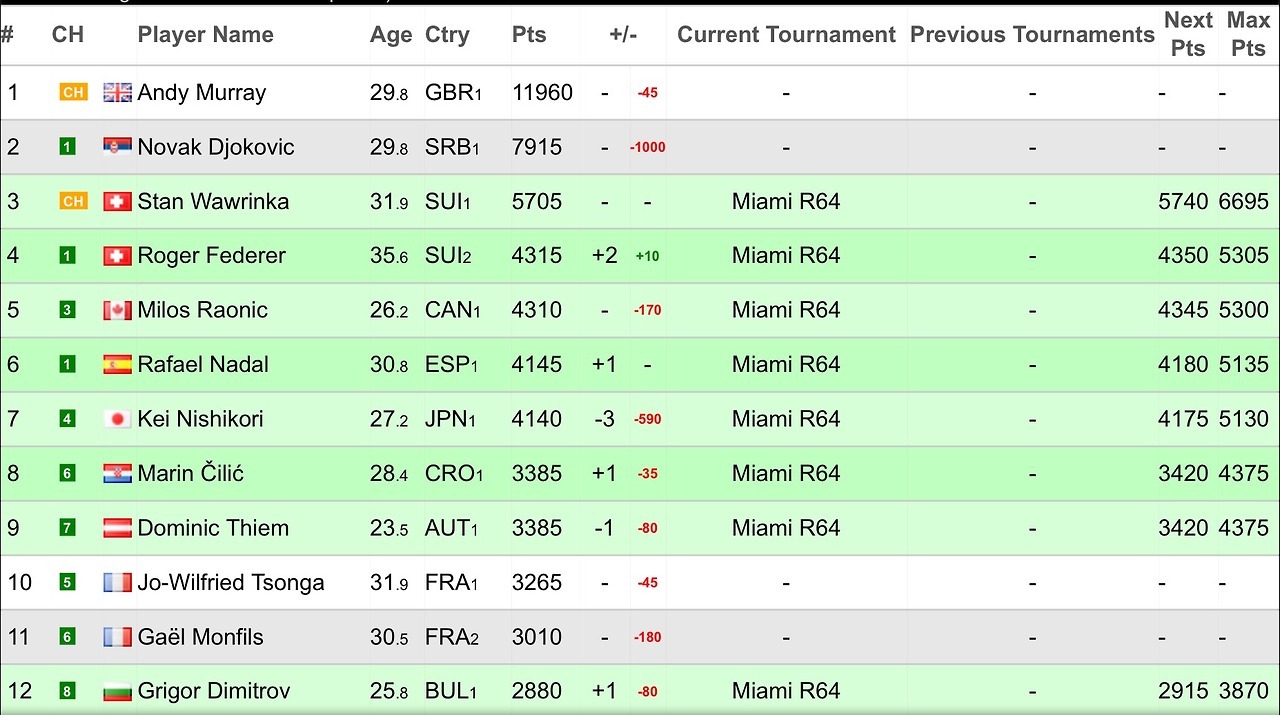Click the Great Britain flag beside Andy Murray
Screen dimensions: 1280x715
[117, 93]
